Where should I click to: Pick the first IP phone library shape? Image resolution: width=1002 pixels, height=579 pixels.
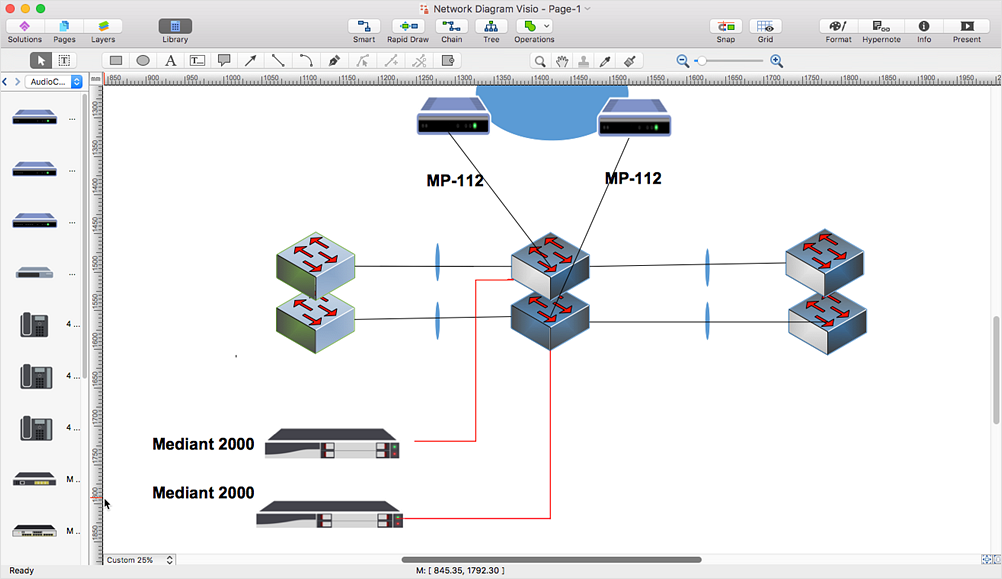coord(35,325)
